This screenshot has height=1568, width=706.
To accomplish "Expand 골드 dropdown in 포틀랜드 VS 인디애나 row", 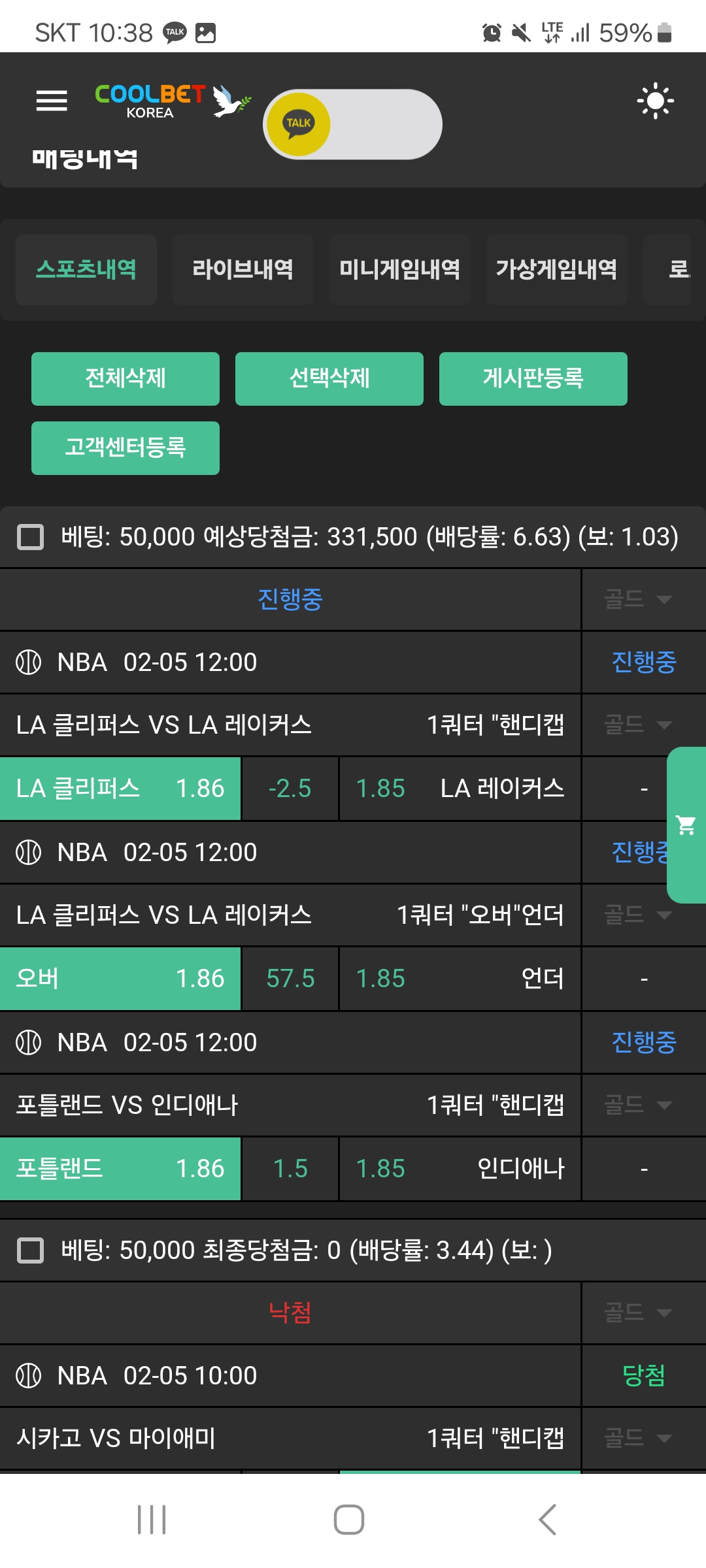I will 638,1105.
